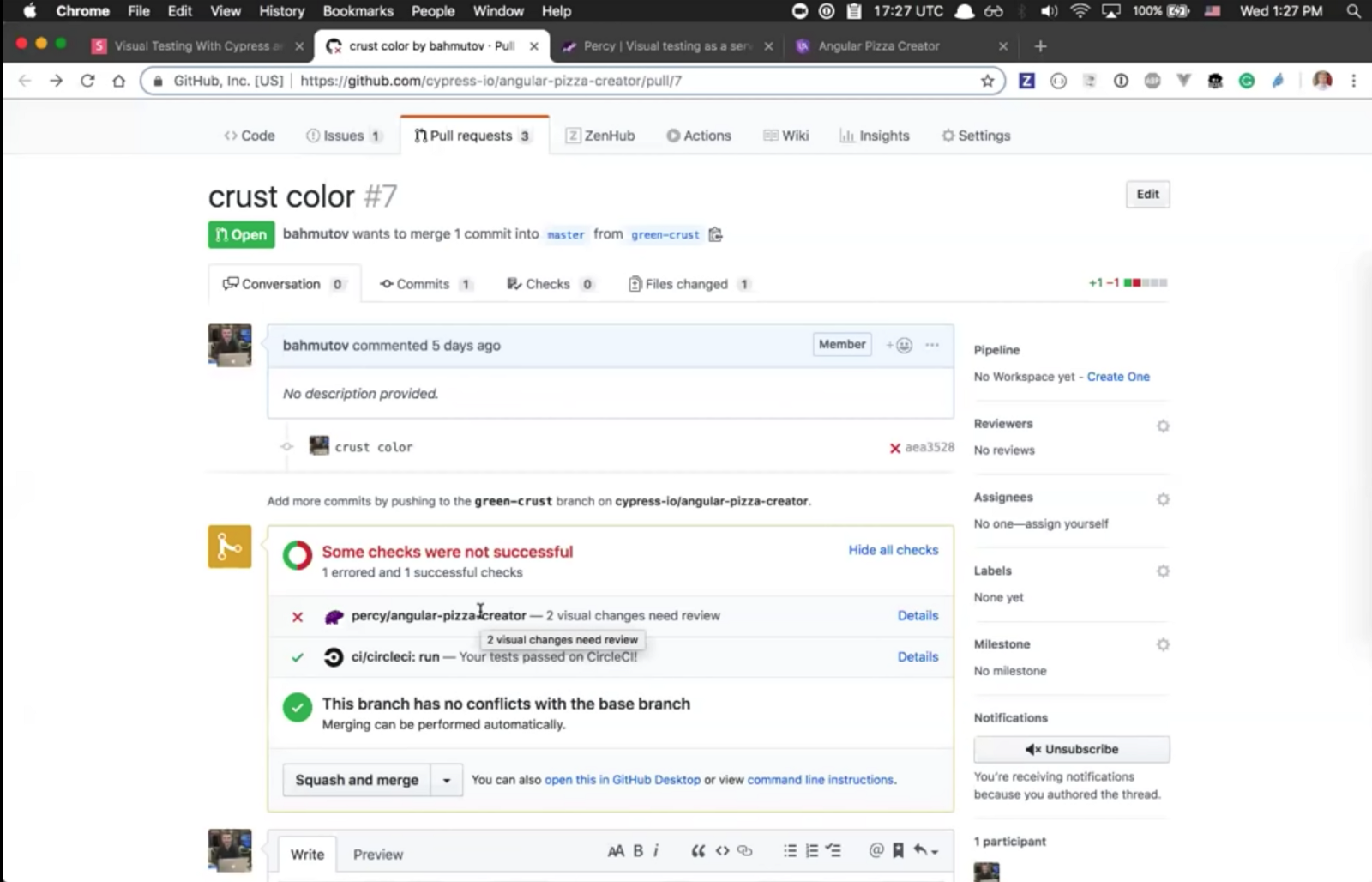The image size is (1372, 882).
Task: Switch to the Angular Pizza Creator browser tab
Action: coord(900,46)
